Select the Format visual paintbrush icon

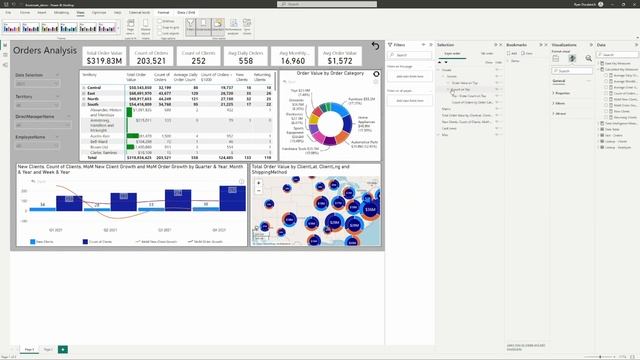(572, 59)
